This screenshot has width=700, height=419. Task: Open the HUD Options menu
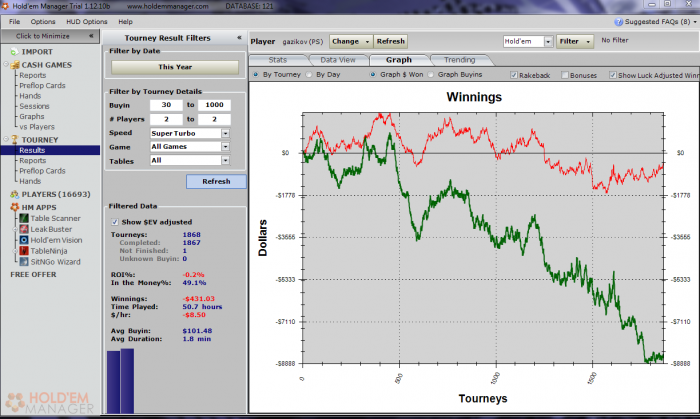coord(87,21)
